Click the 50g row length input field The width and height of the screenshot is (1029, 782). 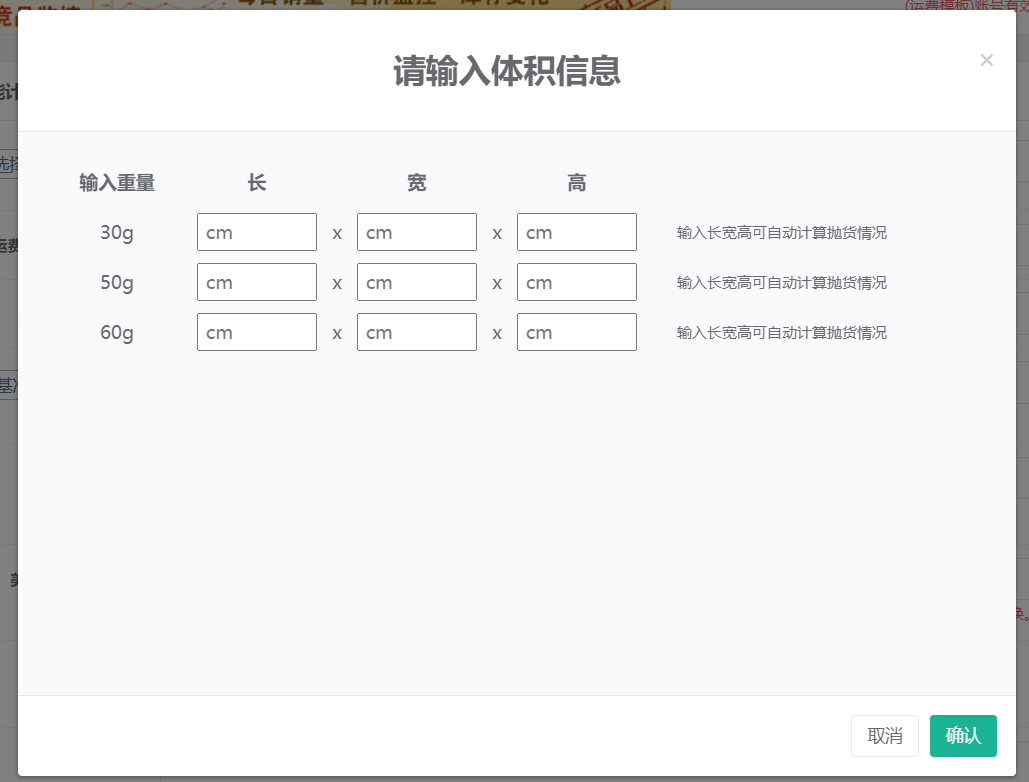coord(257,282)
